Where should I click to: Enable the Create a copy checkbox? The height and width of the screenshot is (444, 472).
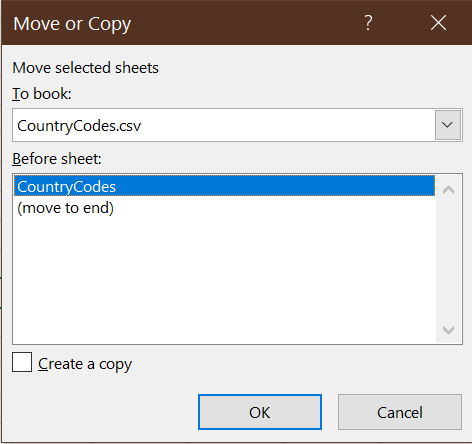[22, 362]
